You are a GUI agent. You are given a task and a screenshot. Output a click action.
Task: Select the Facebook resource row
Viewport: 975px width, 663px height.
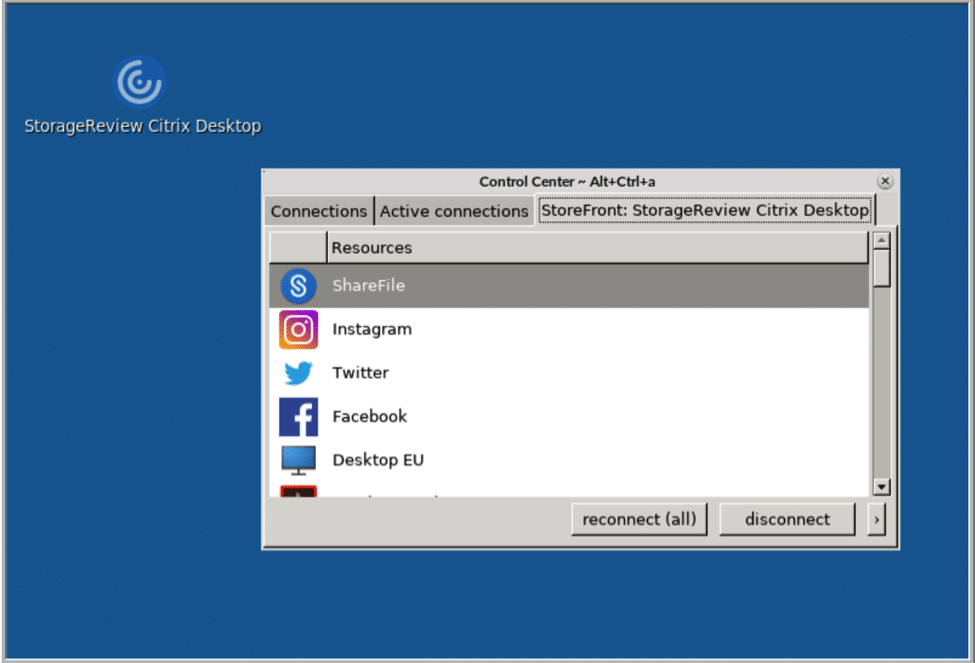pos(569,417)
